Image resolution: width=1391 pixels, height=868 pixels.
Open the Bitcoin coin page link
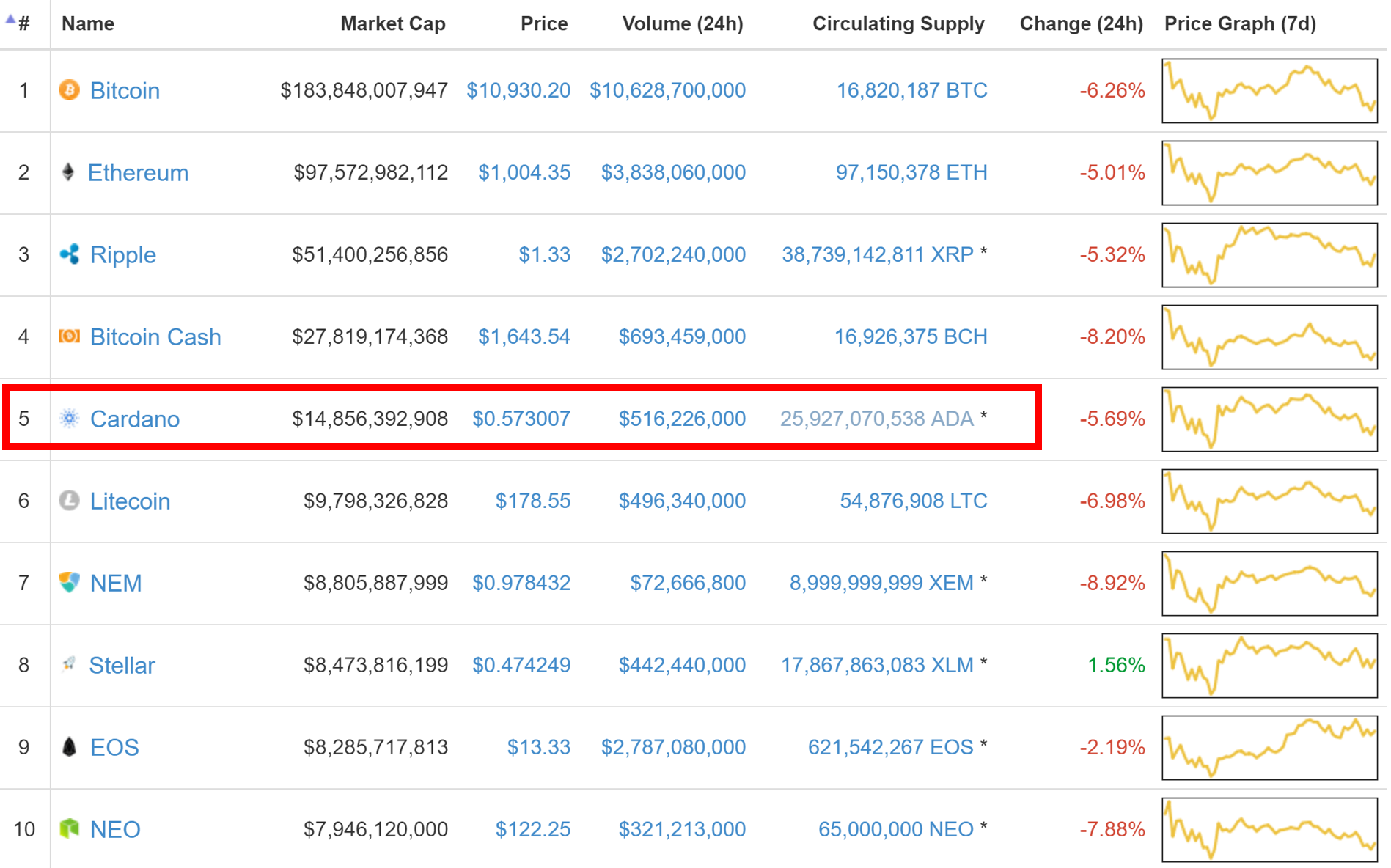pos(125,90)
